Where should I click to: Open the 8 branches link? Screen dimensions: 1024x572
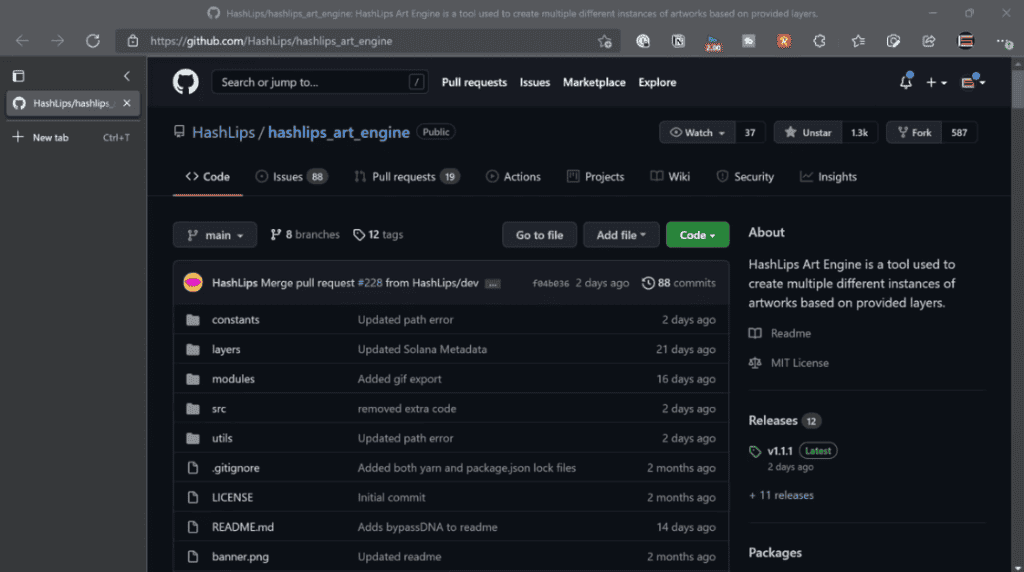[x=305, y=234]
